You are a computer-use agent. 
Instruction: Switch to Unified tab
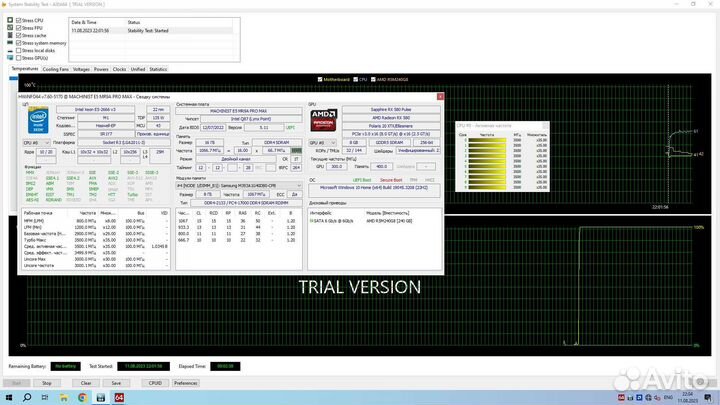tap(138, 69)
